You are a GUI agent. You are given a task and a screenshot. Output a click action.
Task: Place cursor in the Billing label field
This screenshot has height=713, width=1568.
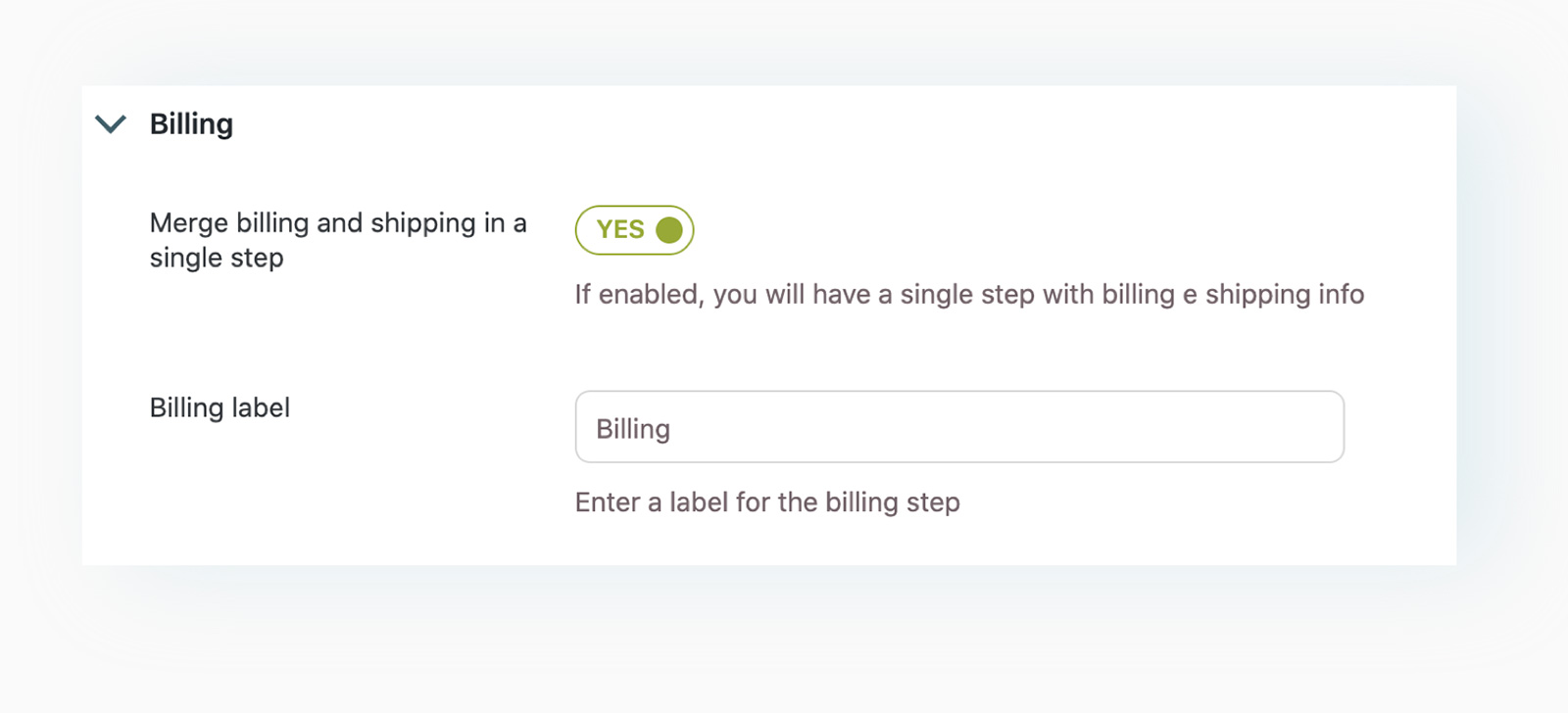[882, 426]
